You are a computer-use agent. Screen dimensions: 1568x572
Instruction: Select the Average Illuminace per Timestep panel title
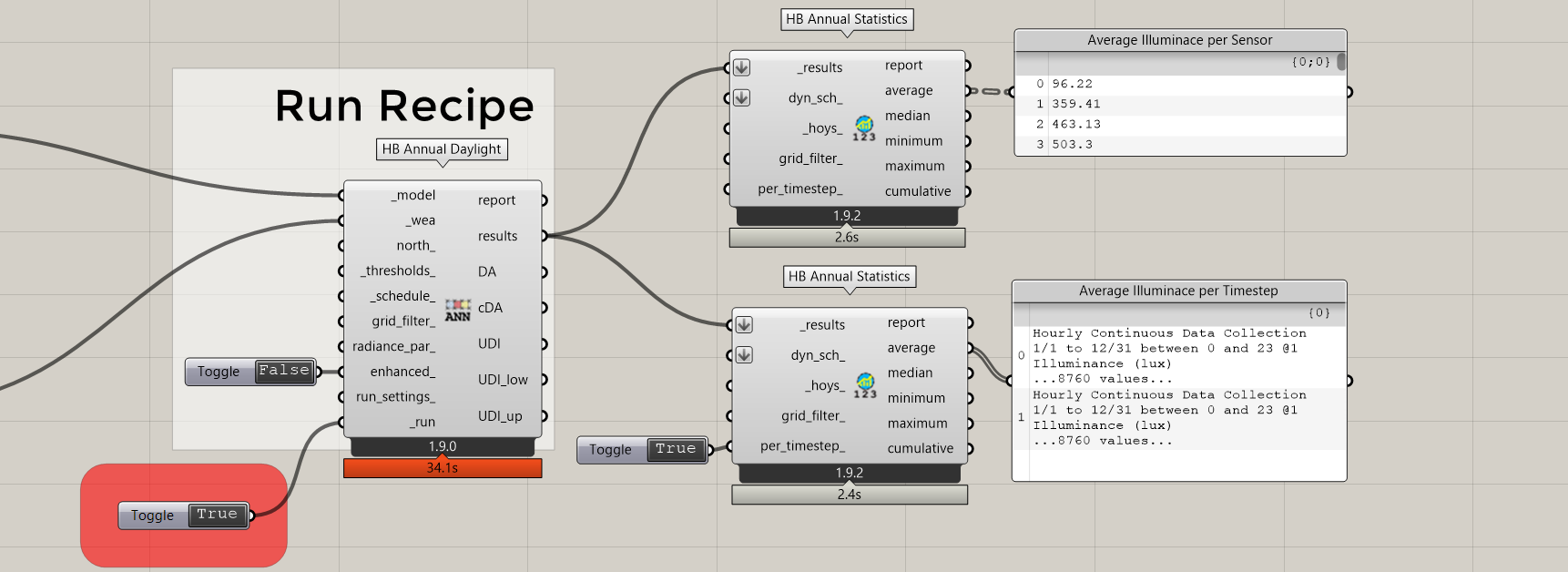[1178, 291]
